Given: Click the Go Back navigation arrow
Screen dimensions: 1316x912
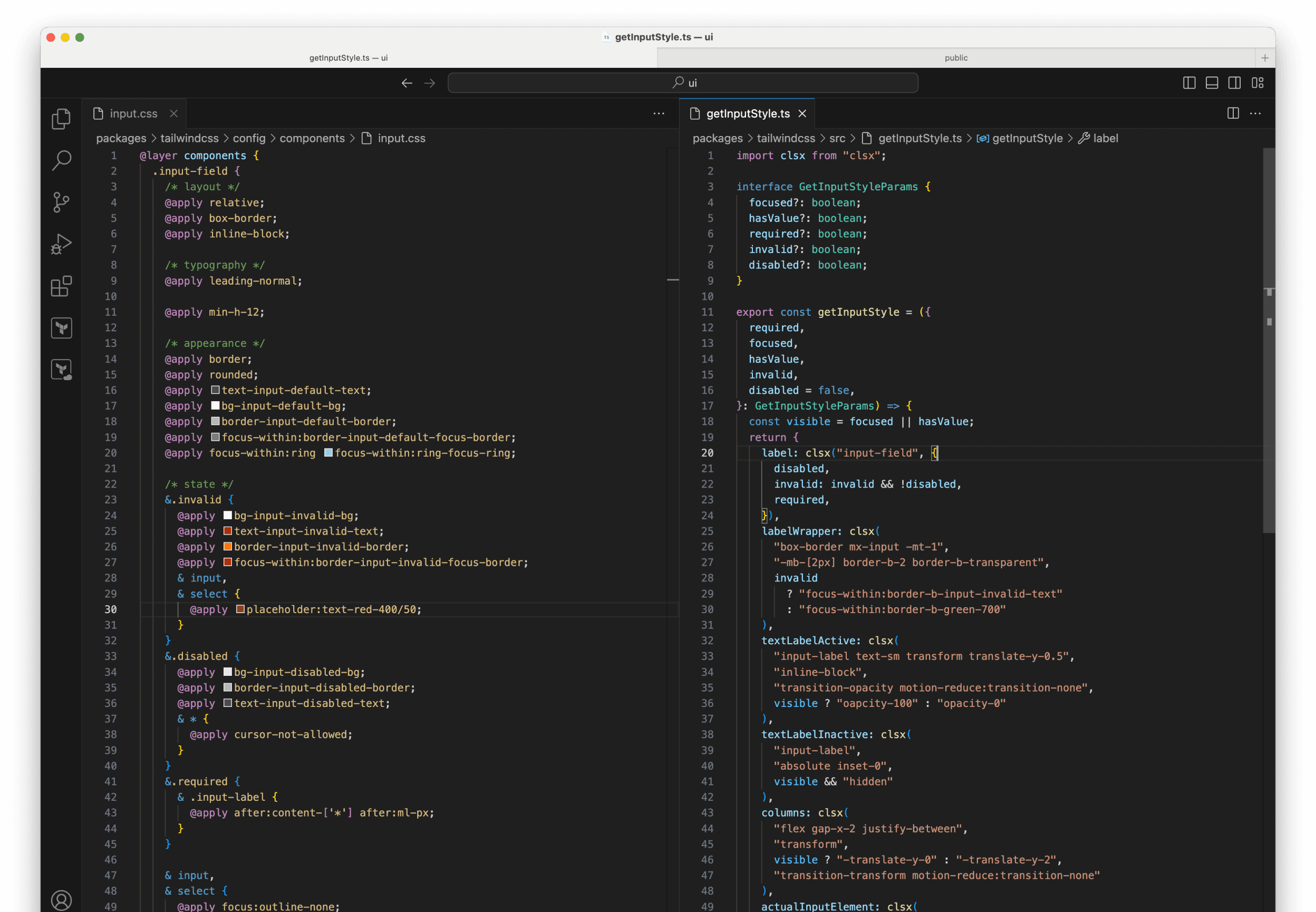Looking at the screenshot, I should pyautogui.click(x=407, y=83).
